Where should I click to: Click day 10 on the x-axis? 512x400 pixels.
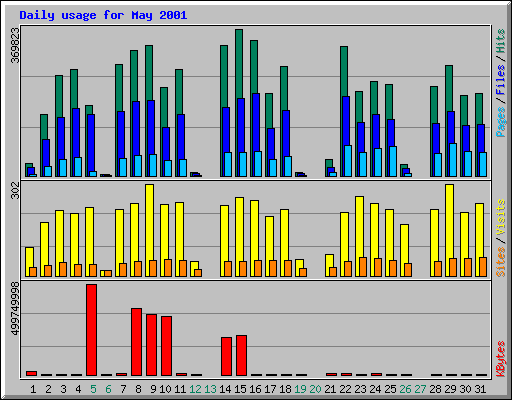pyautogui.click(x=165, y=389)
